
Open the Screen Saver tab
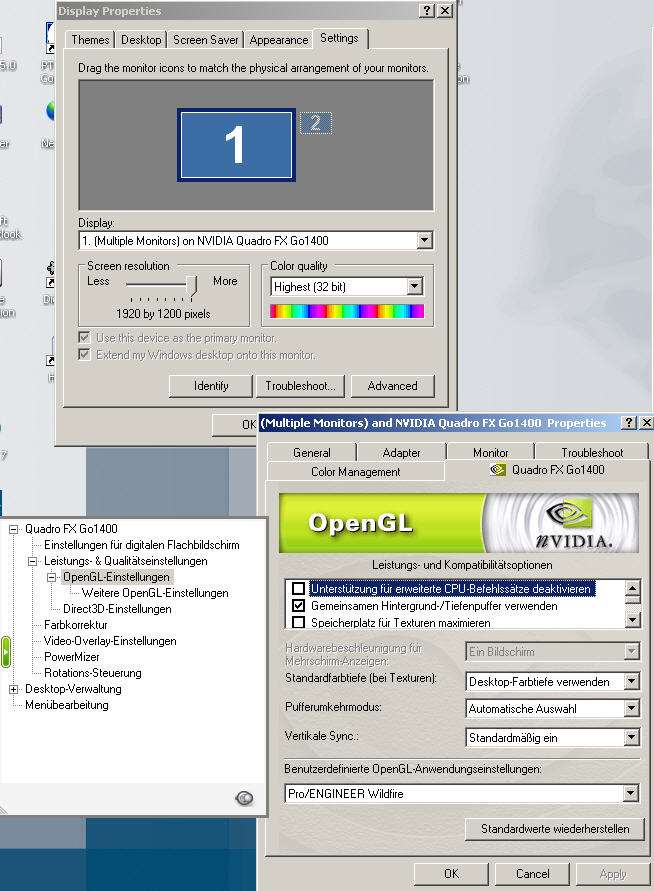click(206, 40)
